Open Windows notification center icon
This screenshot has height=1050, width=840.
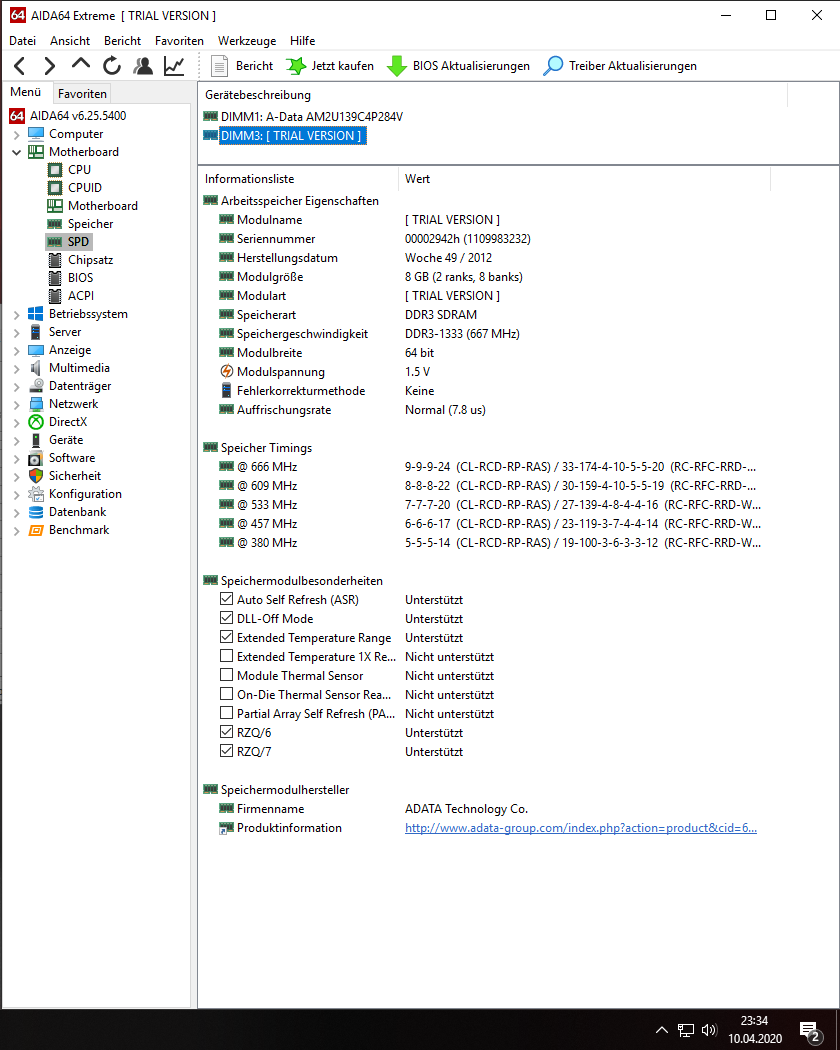[x=811, y=1031]
